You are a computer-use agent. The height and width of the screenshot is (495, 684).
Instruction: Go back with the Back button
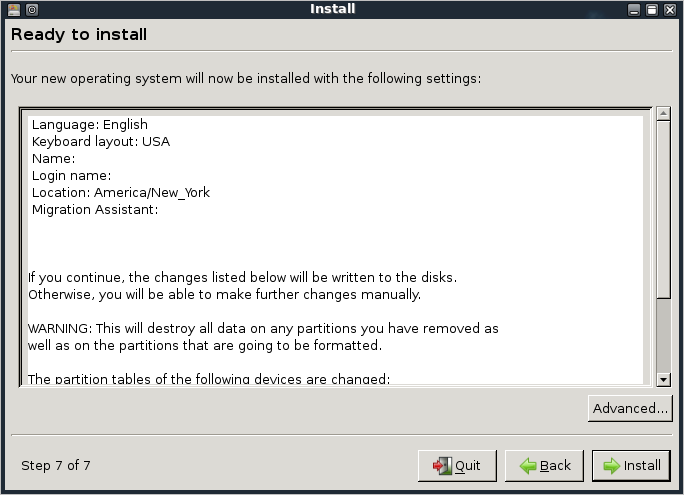pyautogui.click(x=545, y=465)
